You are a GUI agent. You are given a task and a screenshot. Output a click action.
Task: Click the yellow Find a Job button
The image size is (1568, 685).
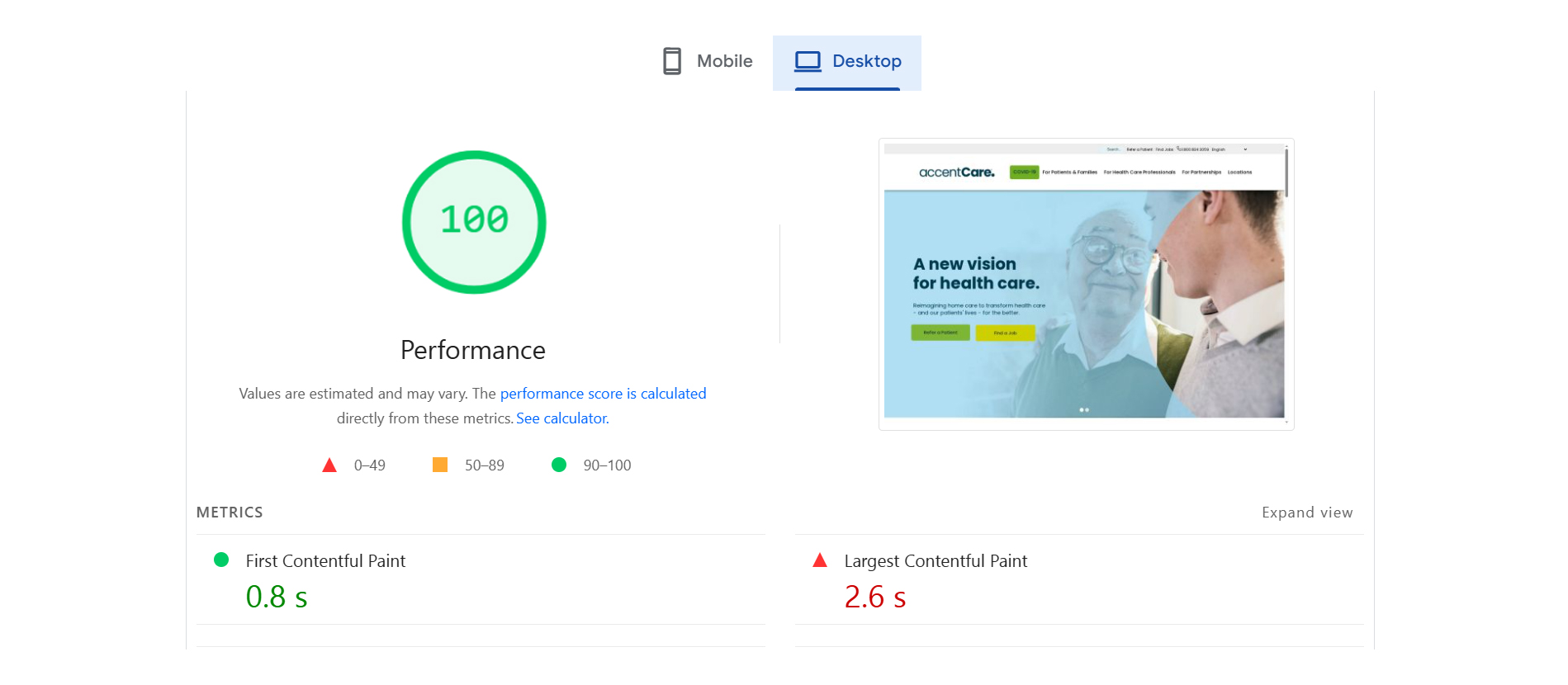tap(1005, 333)
